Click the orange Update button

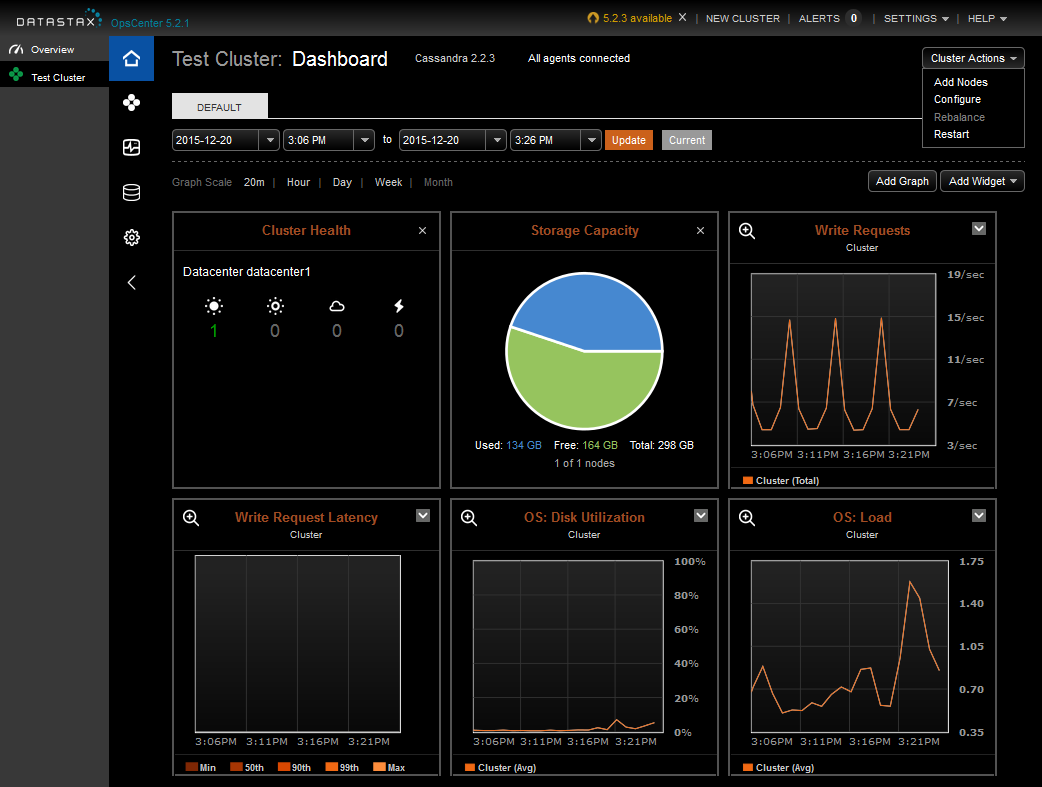(628, 140)
